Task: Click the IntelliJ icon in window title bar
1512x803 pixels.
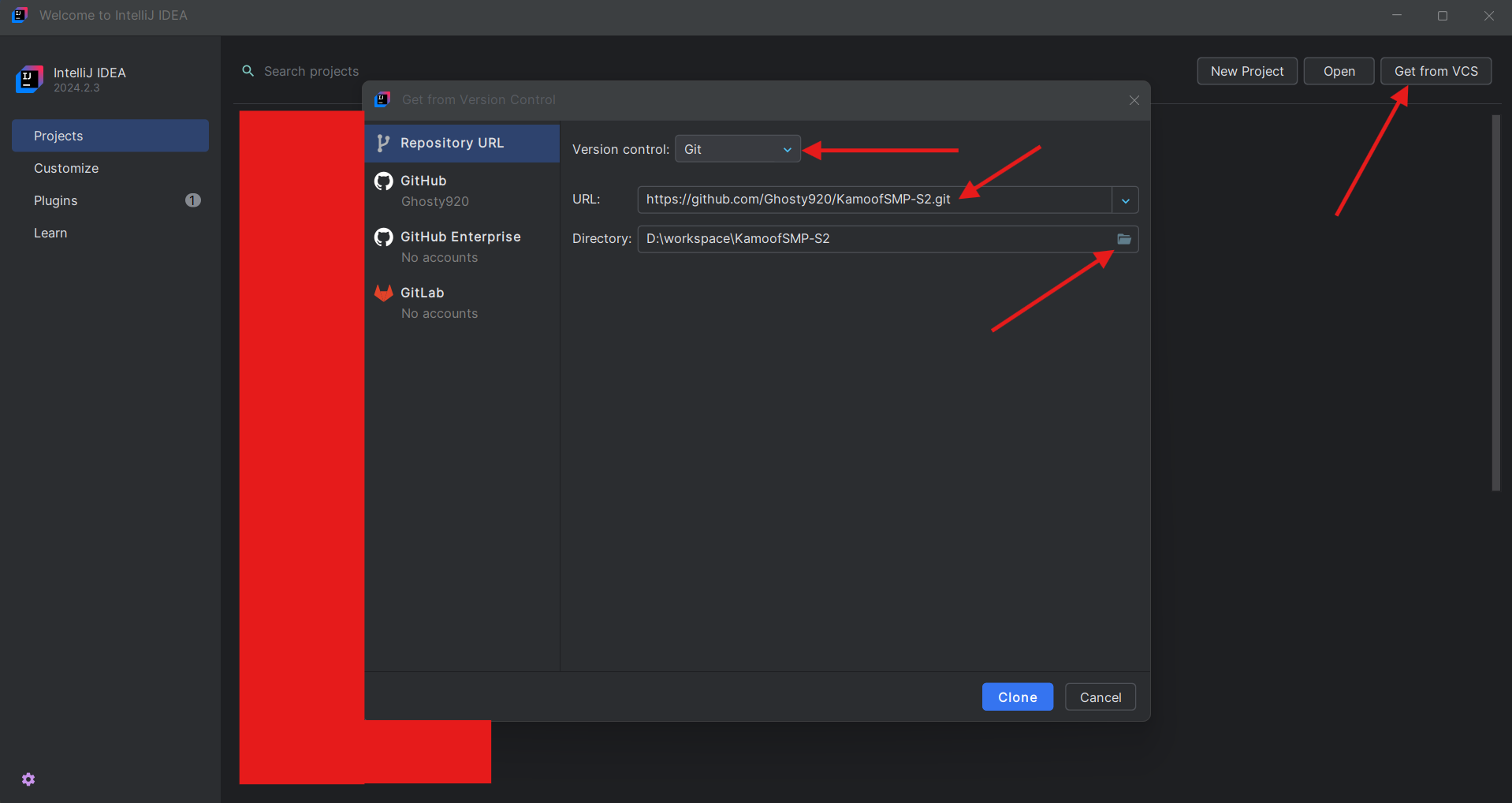Action: click(x=20, y=15)
